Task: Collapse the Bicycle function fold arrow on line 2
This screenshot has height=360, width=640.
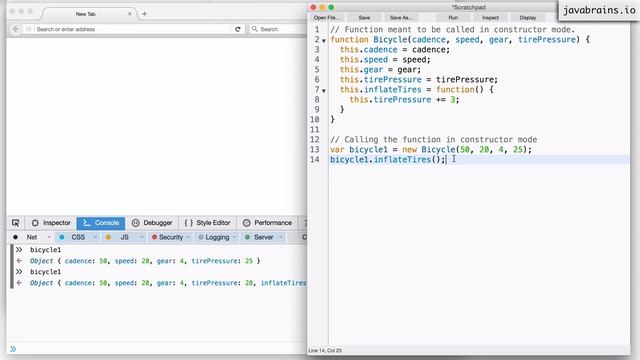Action: [x=324, y=41]
